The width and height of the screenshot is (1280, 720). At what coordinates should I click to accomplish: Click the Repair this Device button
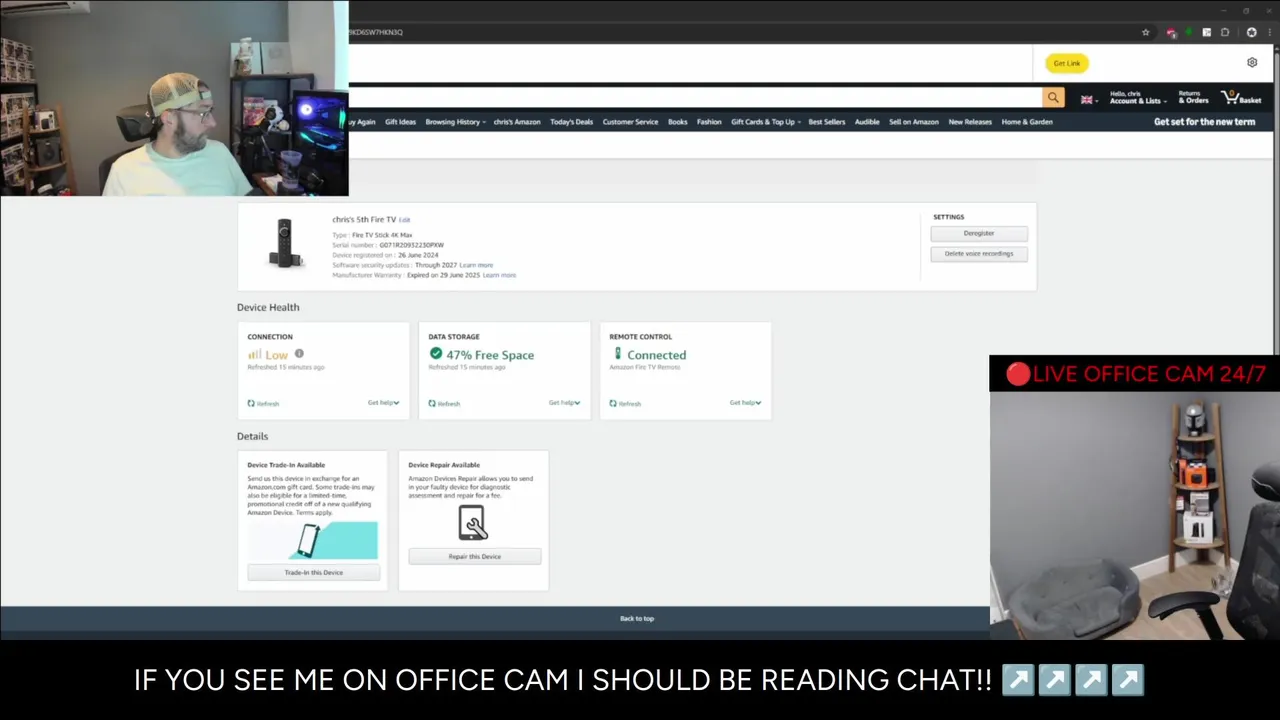pos(475,557)
